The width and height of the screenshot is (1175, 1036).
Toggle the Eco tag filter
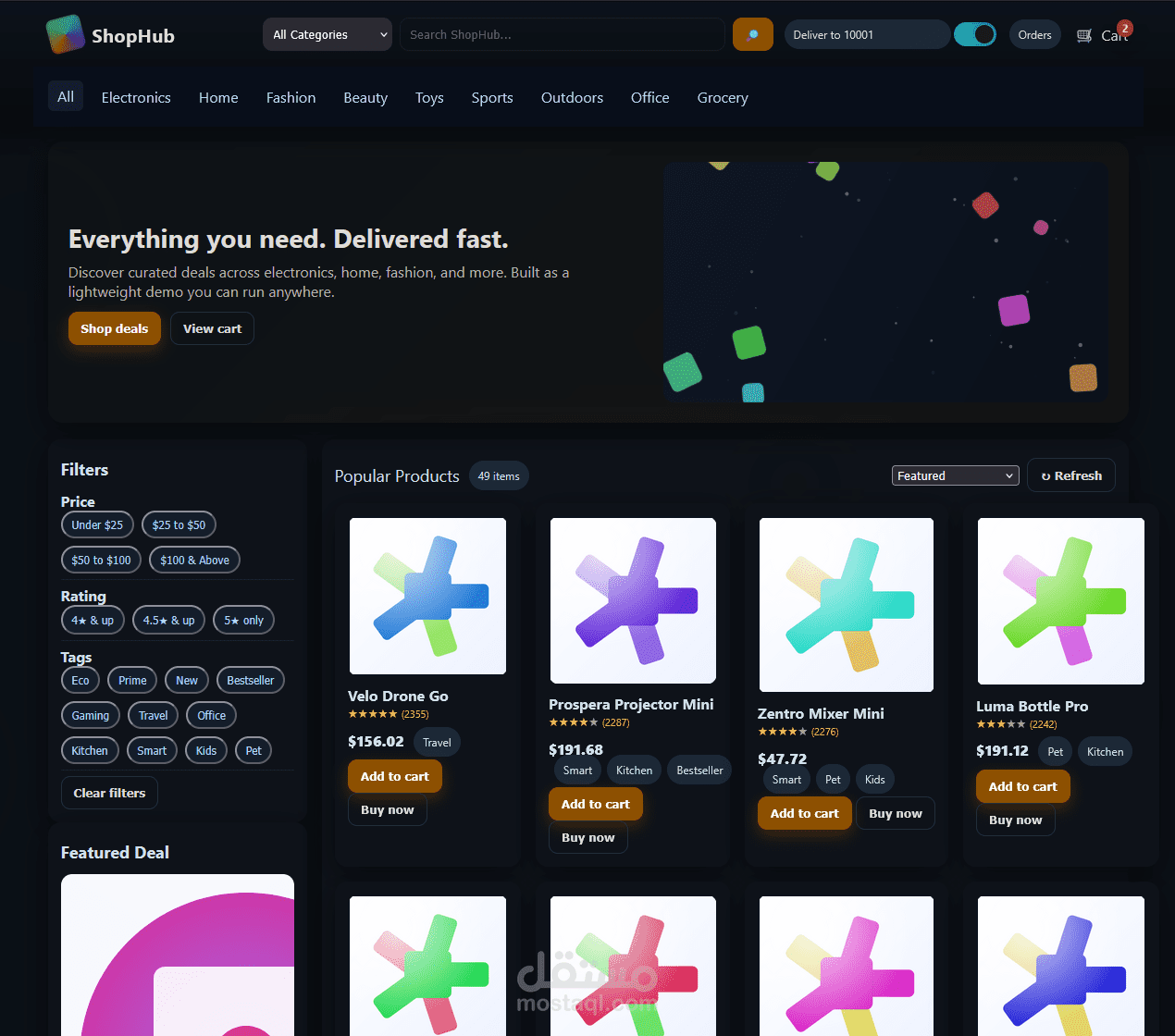tap(80, 680)
